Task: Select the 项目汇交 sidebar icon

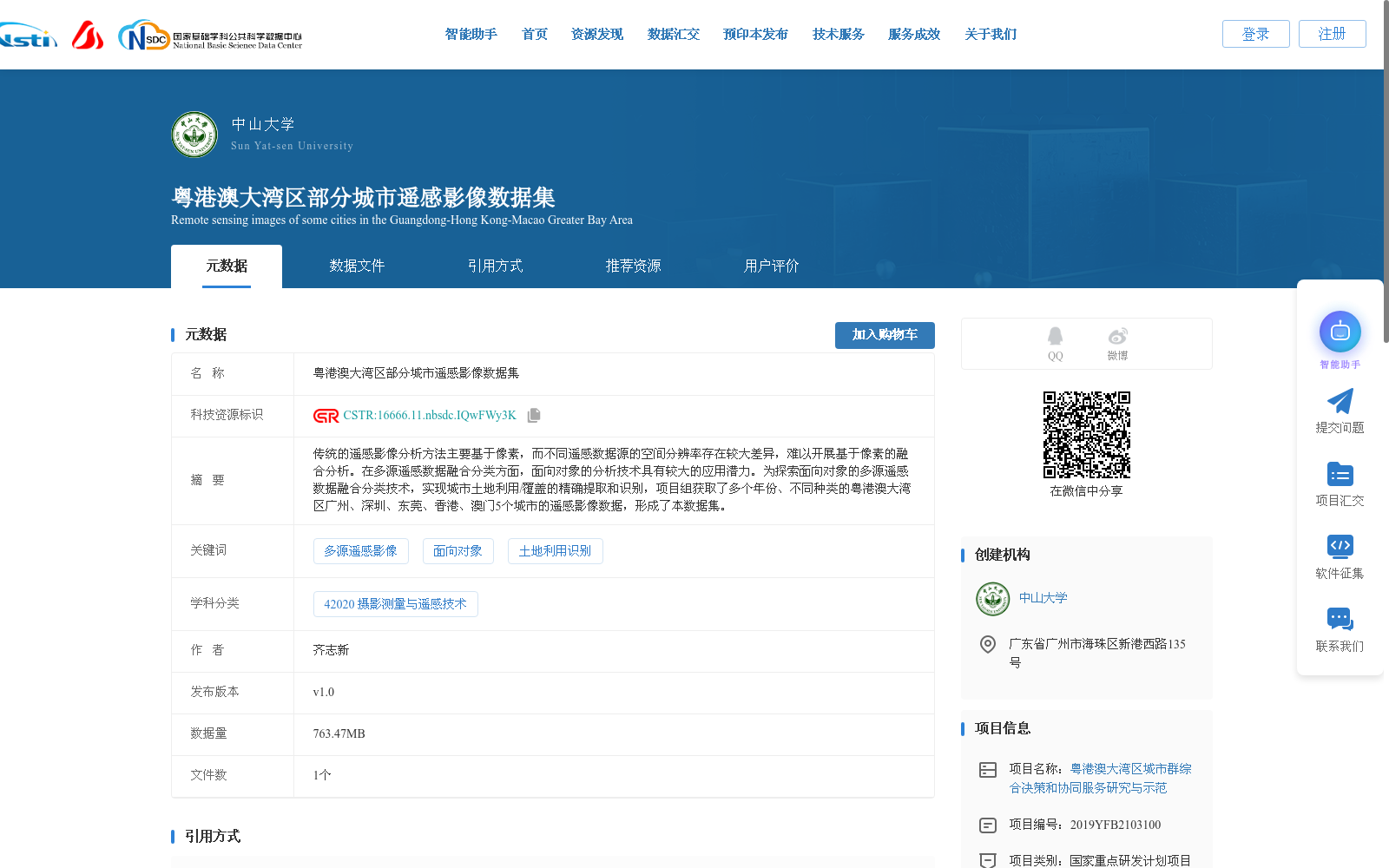Action: [x=1340, y=474]
